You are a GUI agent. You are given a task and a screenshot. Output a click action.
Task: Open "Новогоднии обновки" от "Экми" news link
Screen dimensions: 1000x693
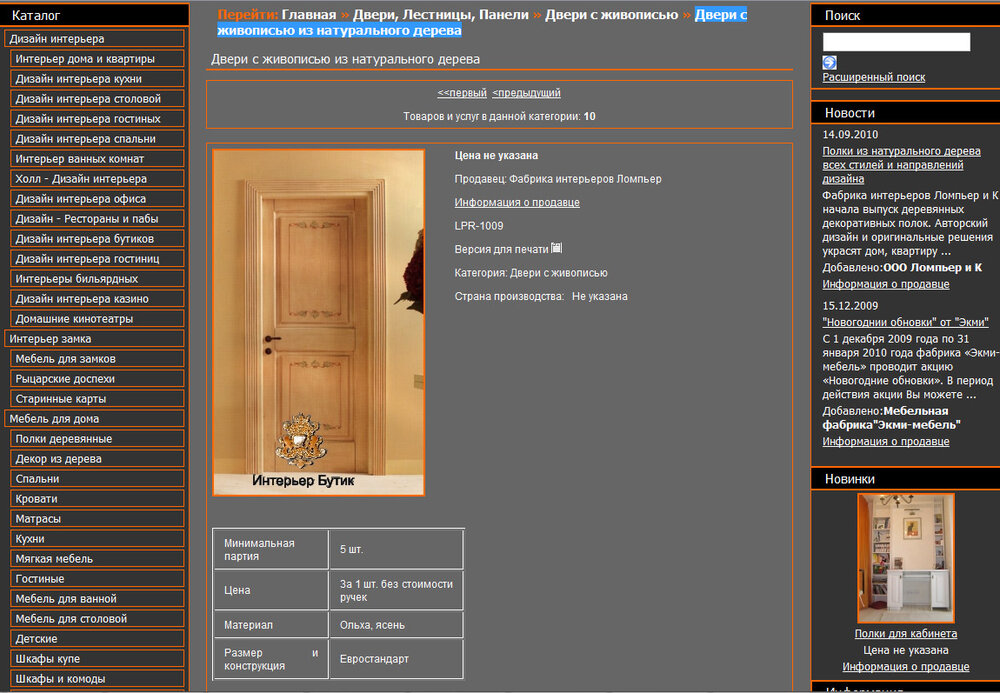(x=905, y=322)
